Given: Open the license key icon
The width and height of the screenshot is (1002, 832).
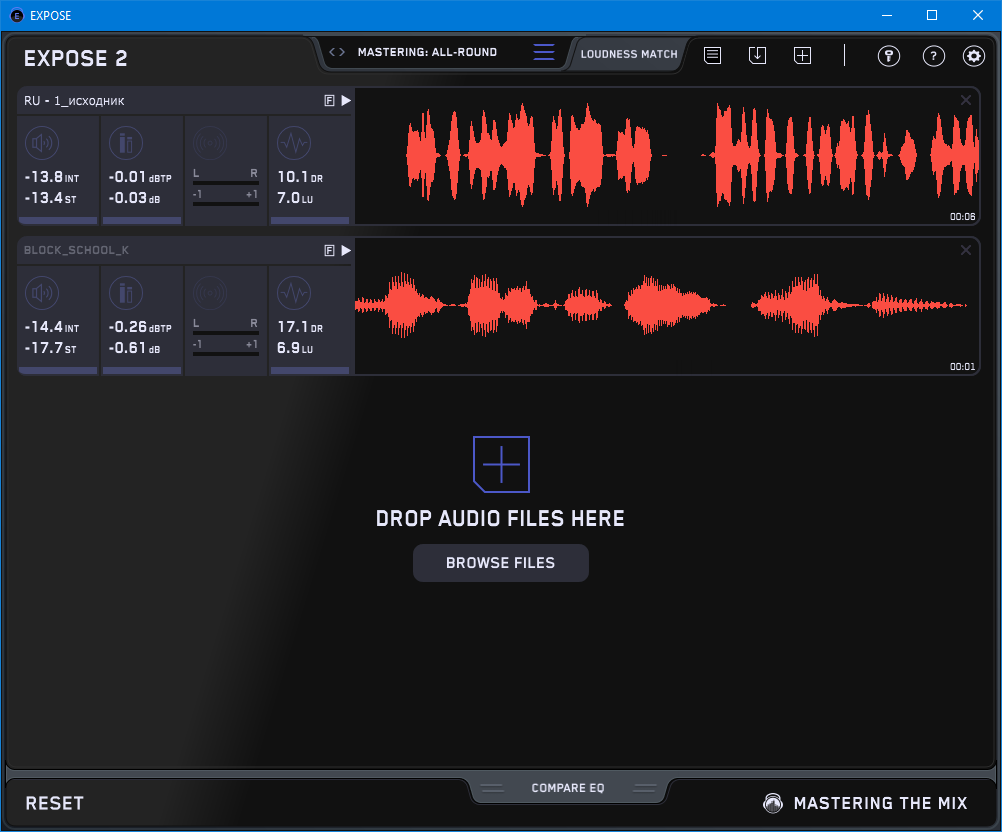Looking at the screenshot, I should tap(889, 56).
